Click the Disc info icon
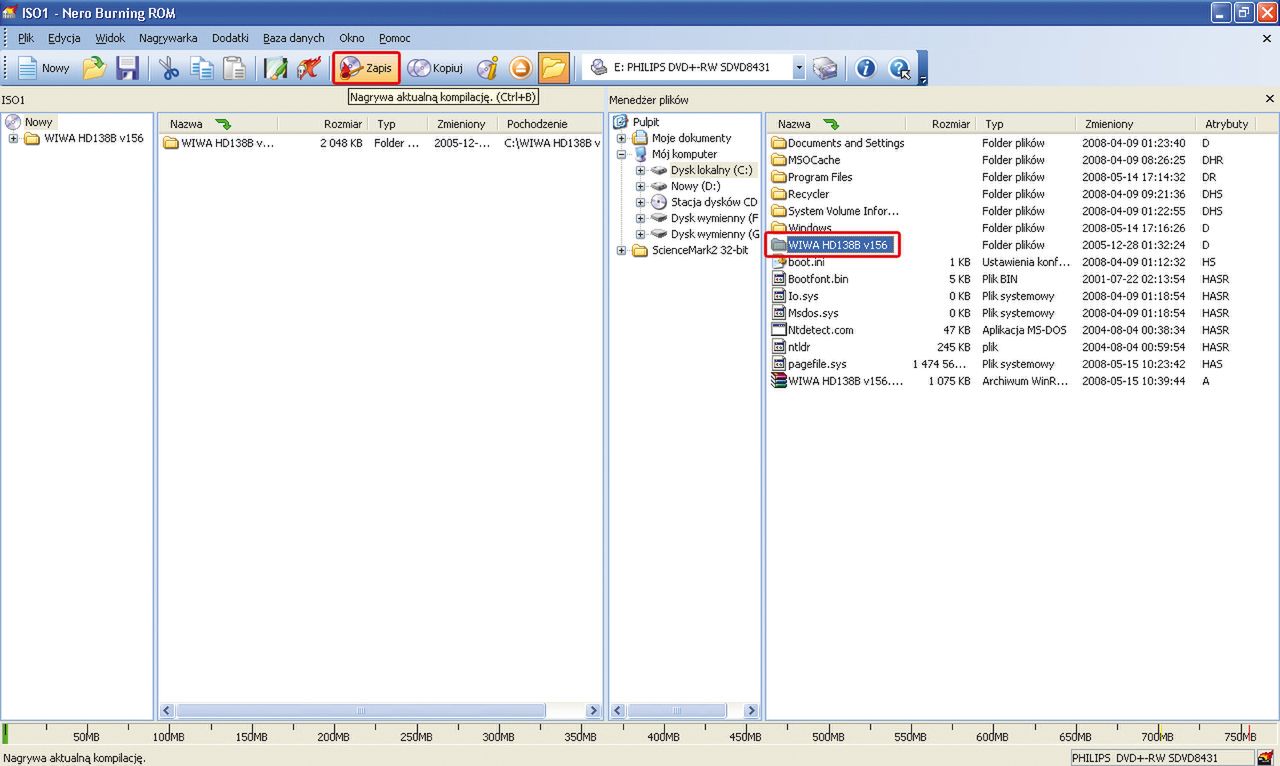1280x766 pixels. pos(487,68)
